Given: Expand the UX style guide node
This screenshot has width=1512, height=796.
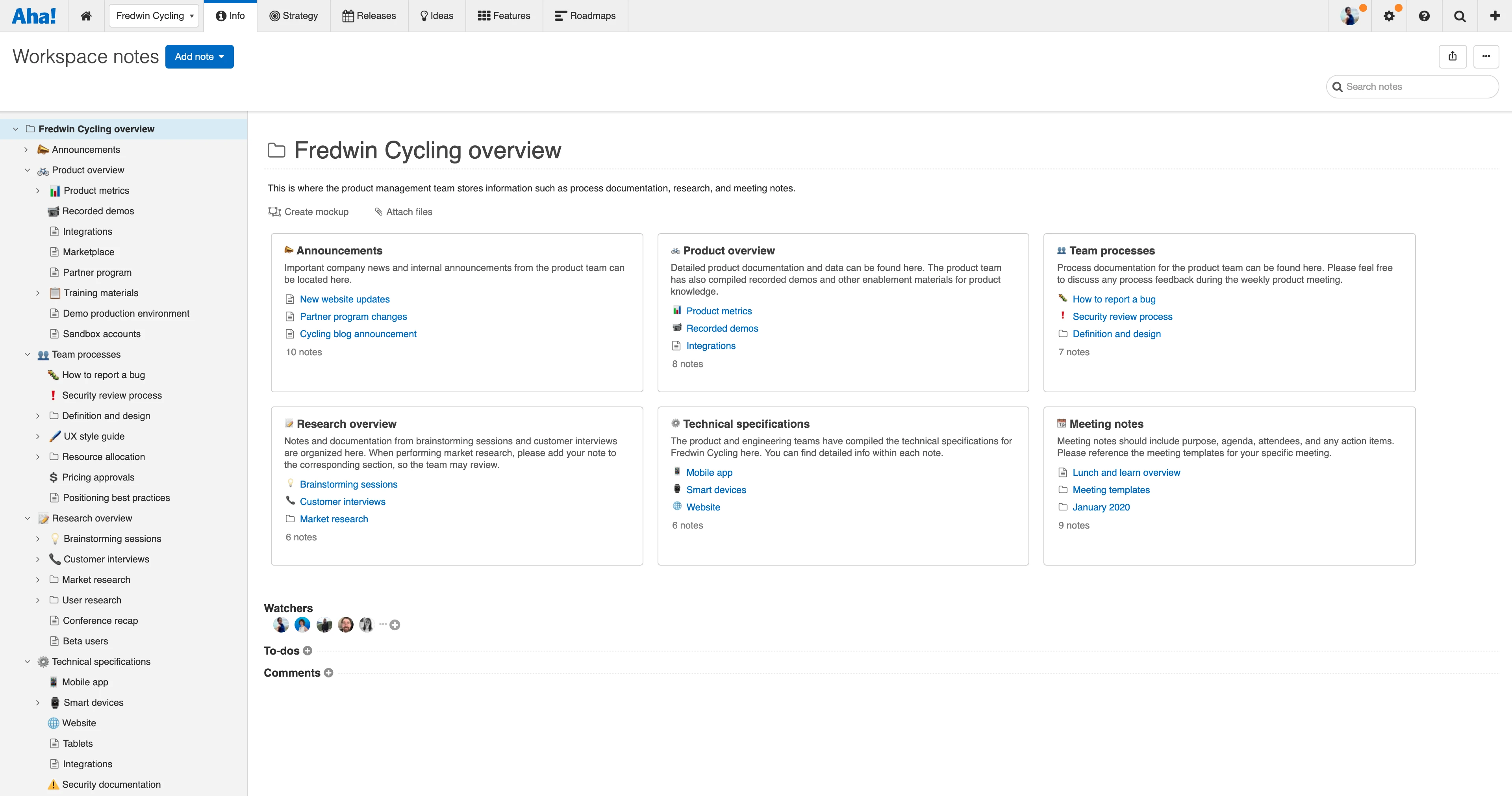Looking at the screenshot, I should (37, 436).
